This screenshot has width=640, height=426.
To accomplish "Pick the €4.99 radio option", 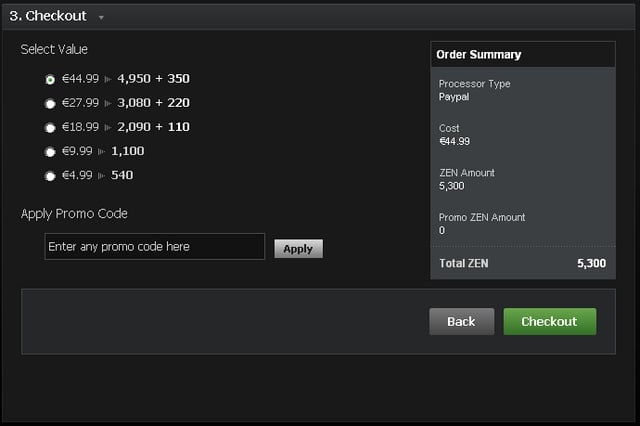I will coord(50,176).
